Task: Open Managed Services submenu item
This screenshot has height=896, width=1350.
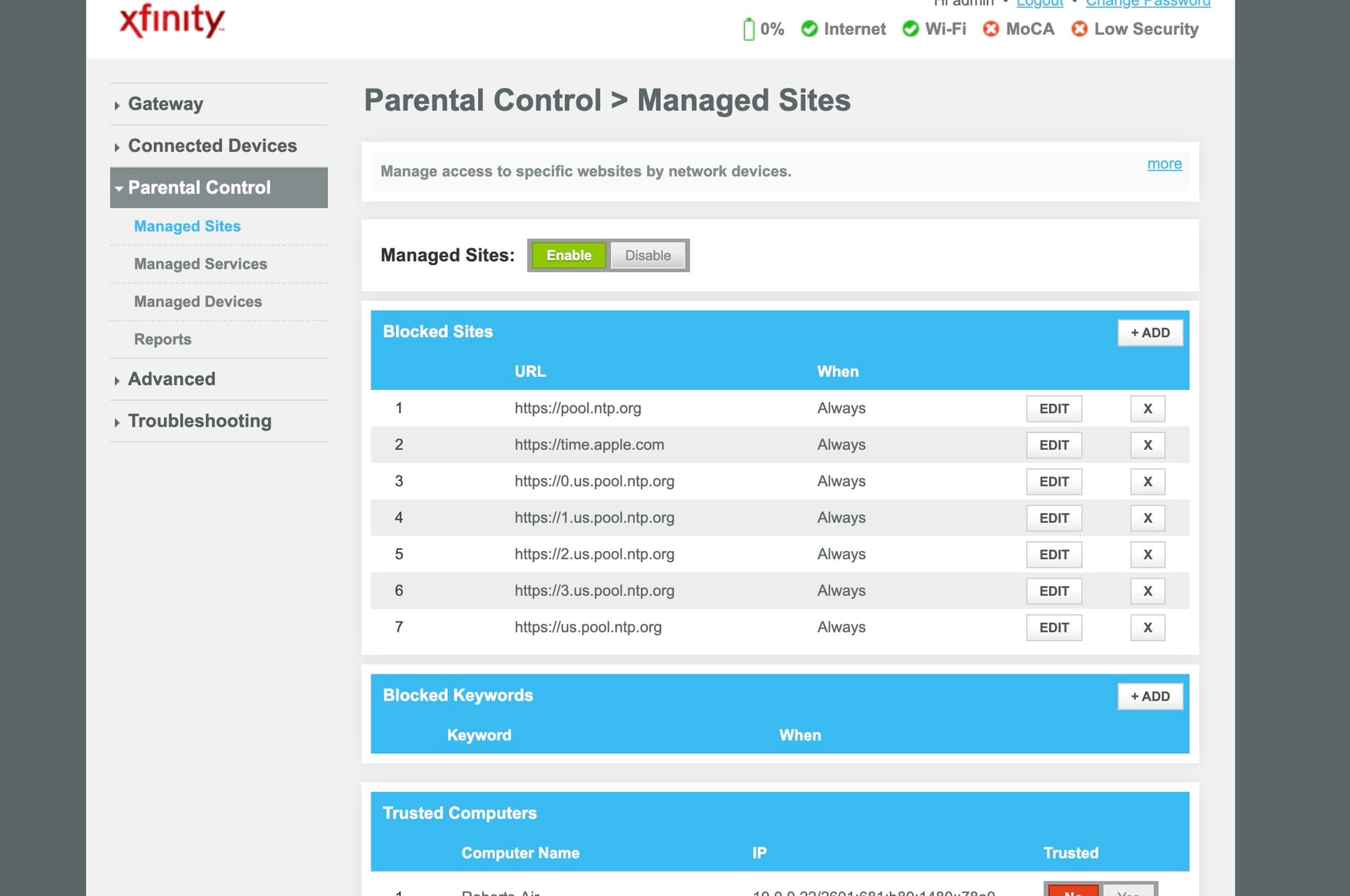Action: click(200, 264)
